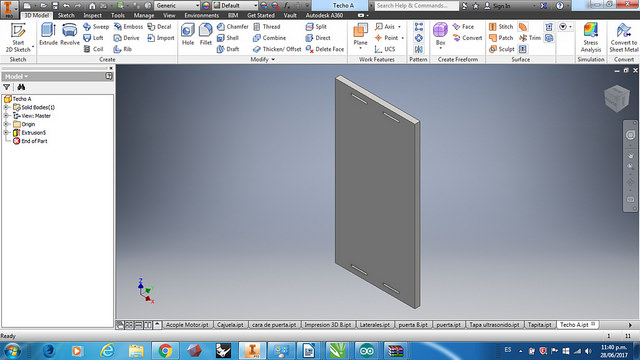Image resolution: width=640 pixels, height=360 pixels.
Task: Open the Tools ribbon tab
Action: (x=118, y=16)
